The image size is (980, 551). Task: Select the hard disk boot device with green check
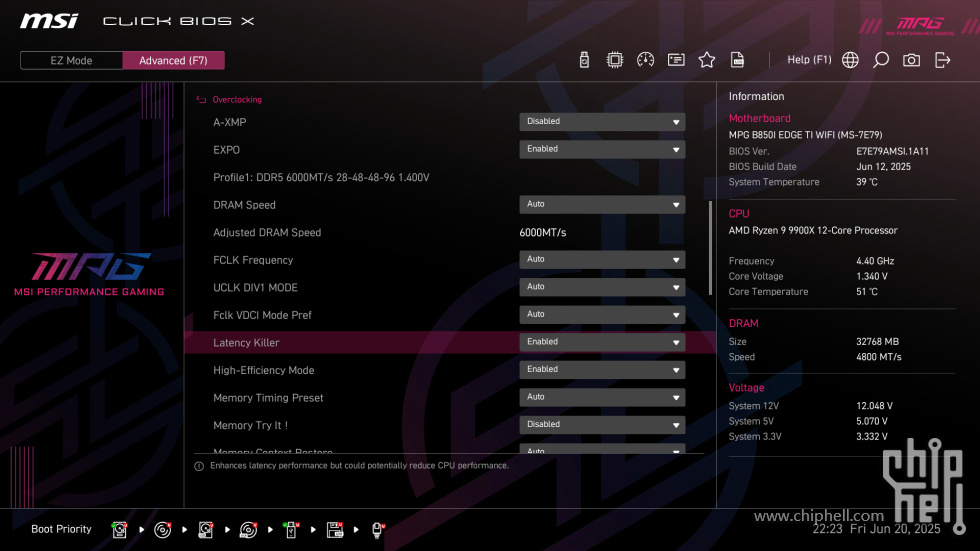coord(119,530)
